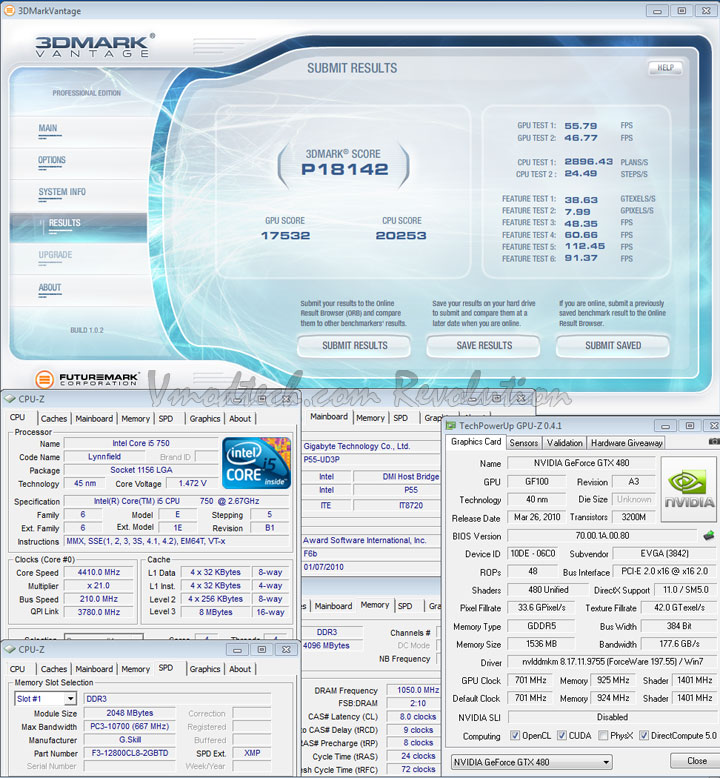Viewport: 720px width, 778px height.
Task: Open UPGRADE in the 3DMark sidebar
Action: [x=55, y=255]
